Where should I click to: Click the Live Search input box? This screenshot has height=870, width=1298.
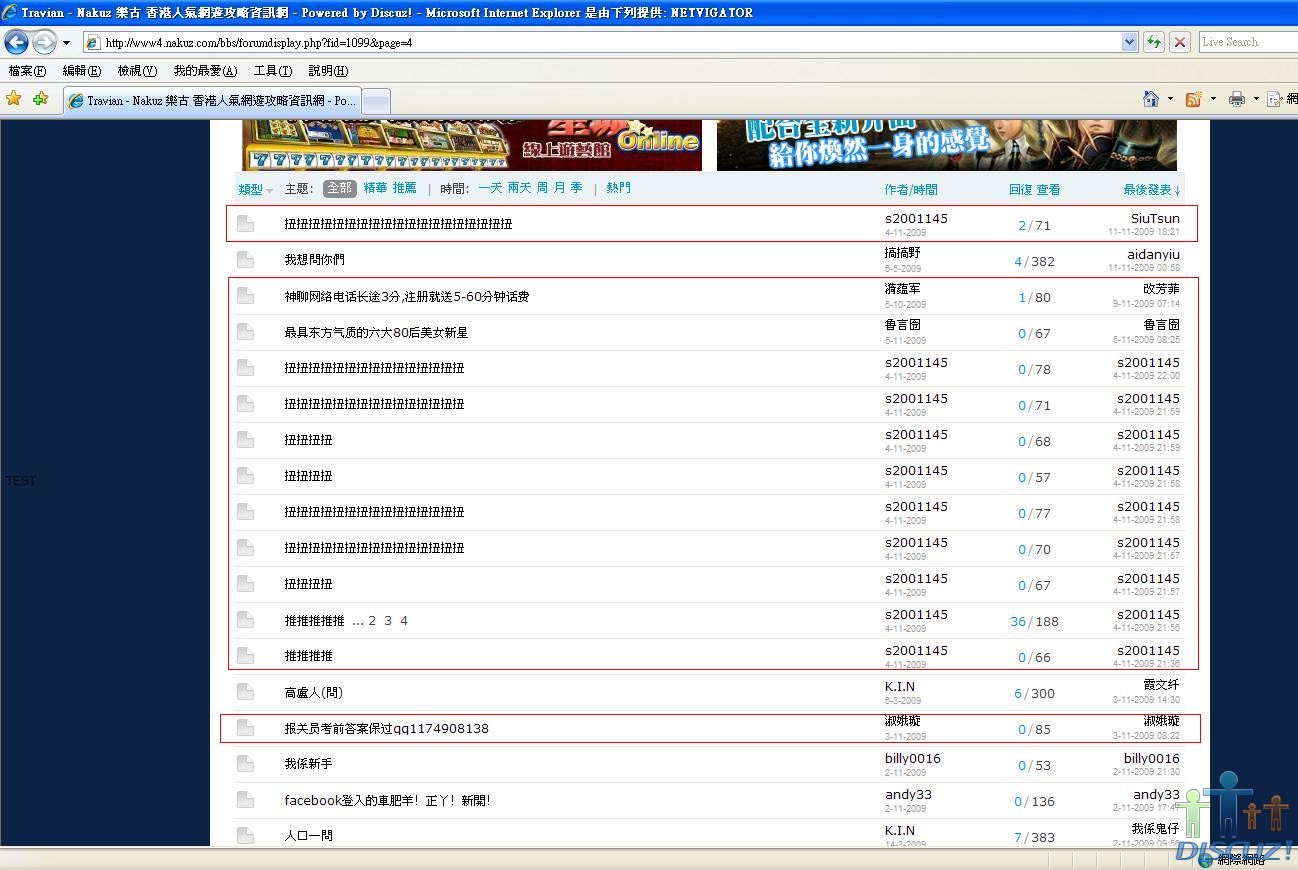click(1246, 42)
